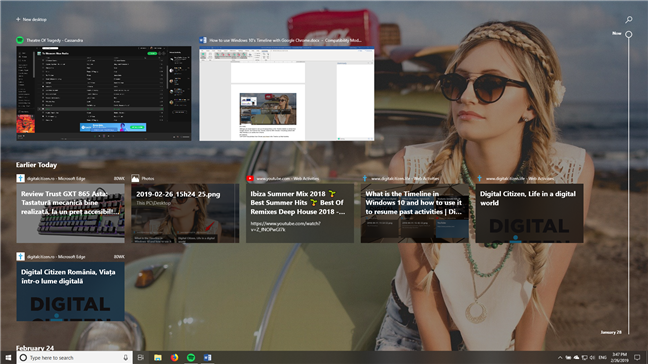Open the 2019-02-26_15h24_25.png Photos activity

pyautogui.click(x=185, y=213)
